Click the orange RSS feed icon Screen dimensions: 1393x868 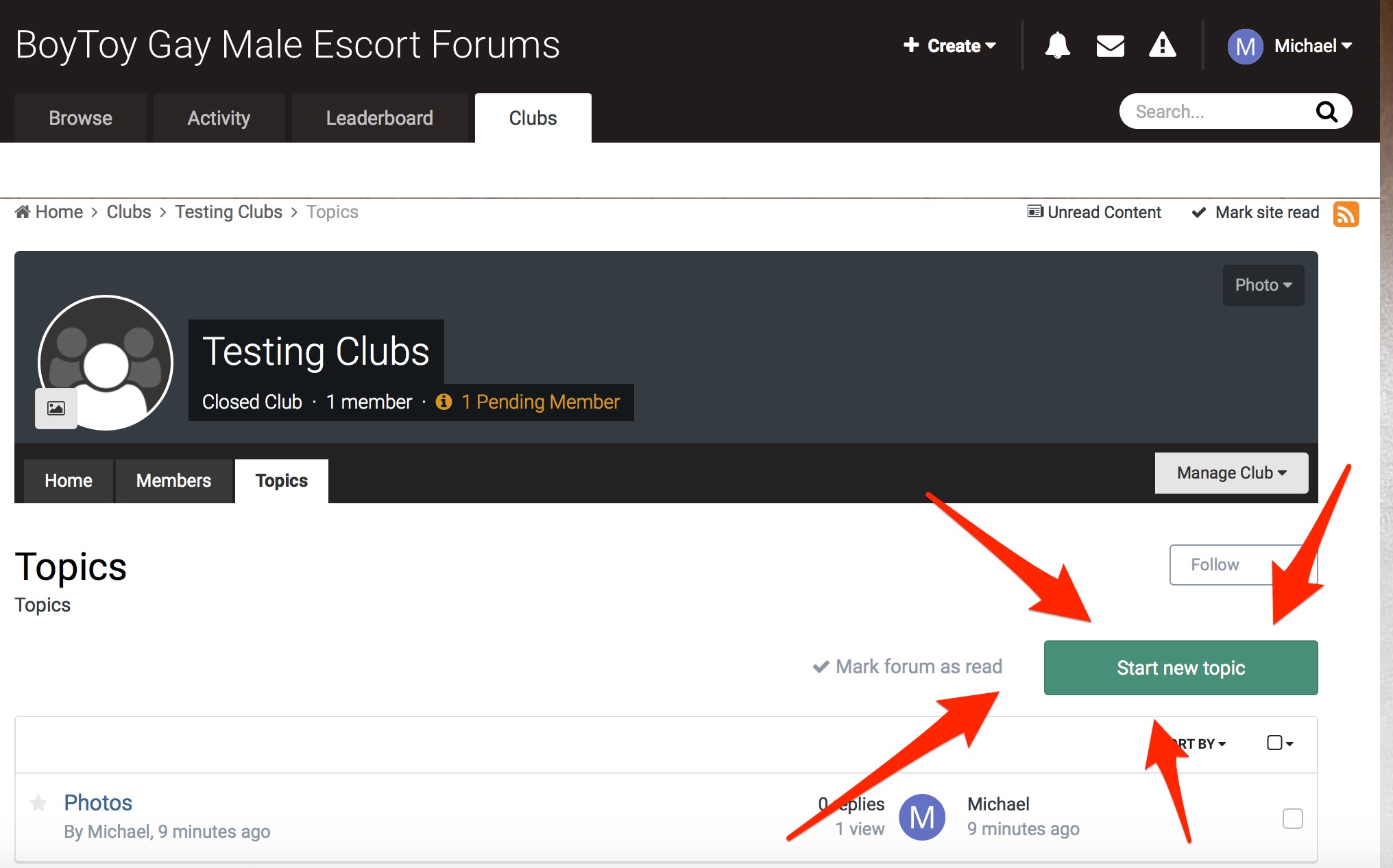1346,214
